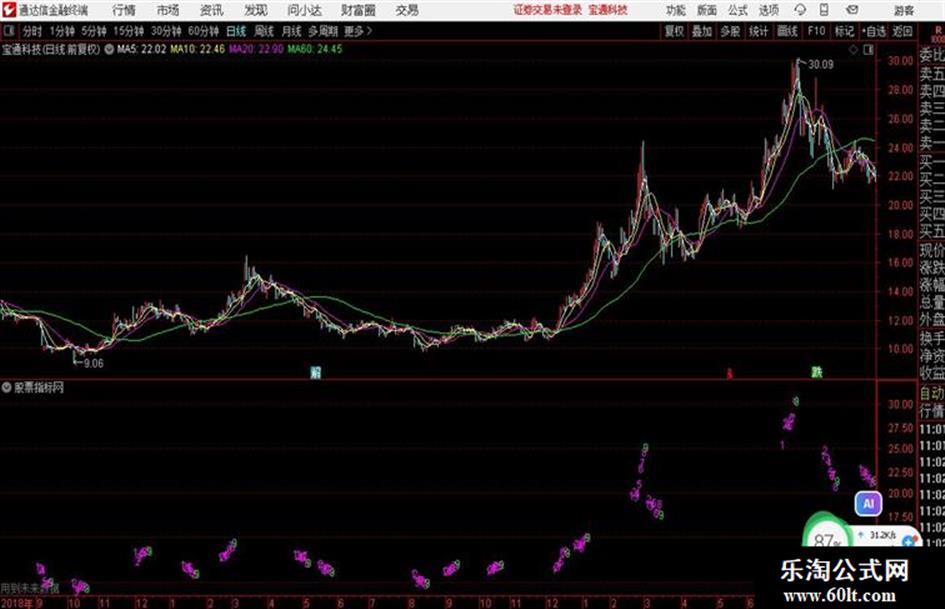Select the 1分钟 period
Screen dimensions: 945x609
(62, 31)
